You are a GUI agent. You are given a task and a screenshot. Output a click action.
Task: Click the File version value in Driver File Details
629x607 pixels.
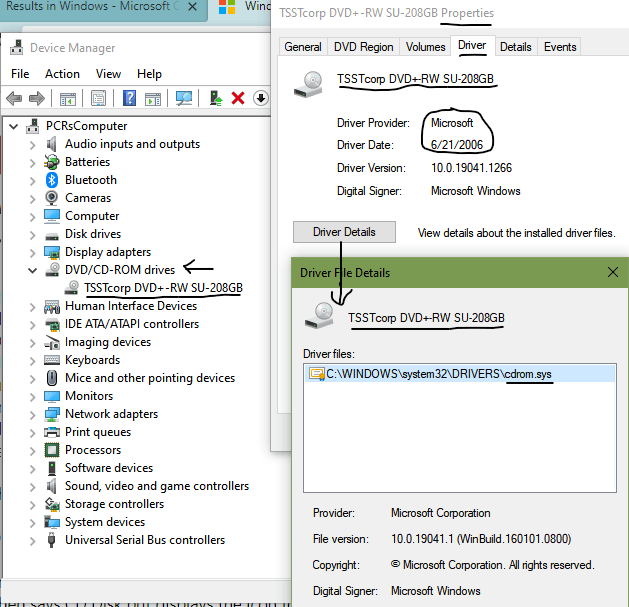[x=481, y=539]
